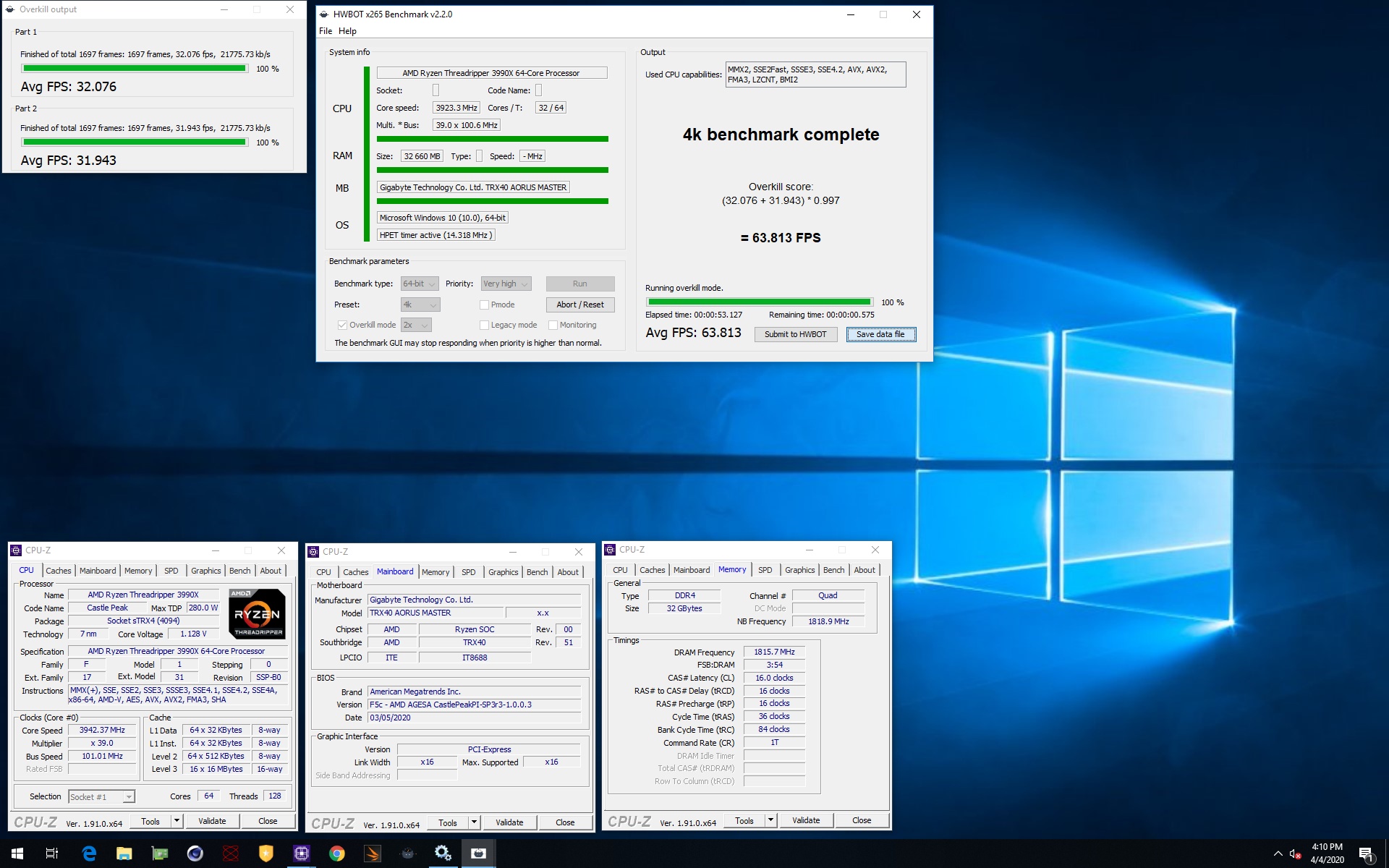Screen dimensions: 1389x868
Task: Open Graphics tab in left CPU-Z window
Action: pos(206,571)
